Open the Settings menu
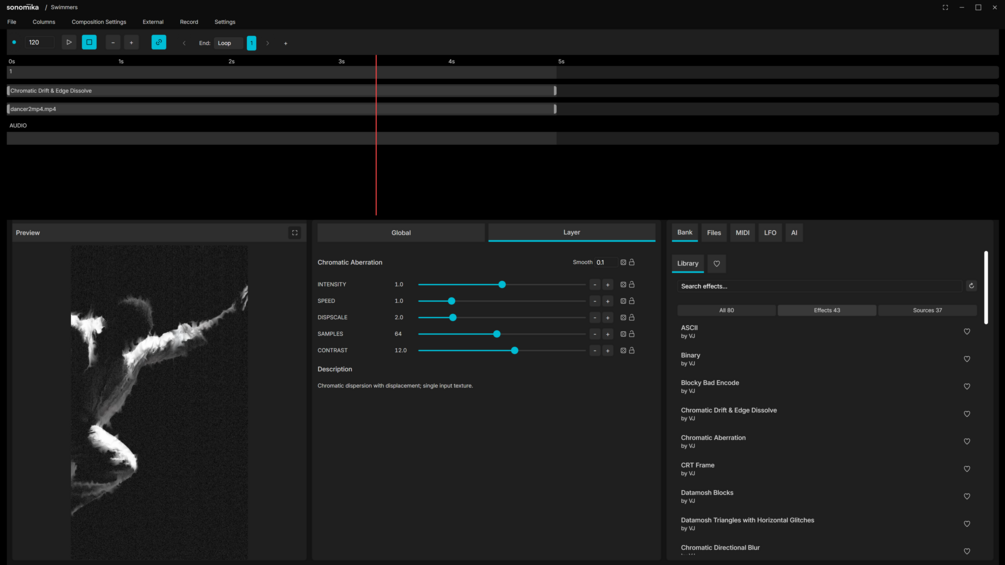The width and height of the screenshot is (1005, 565). pos(224,22)
